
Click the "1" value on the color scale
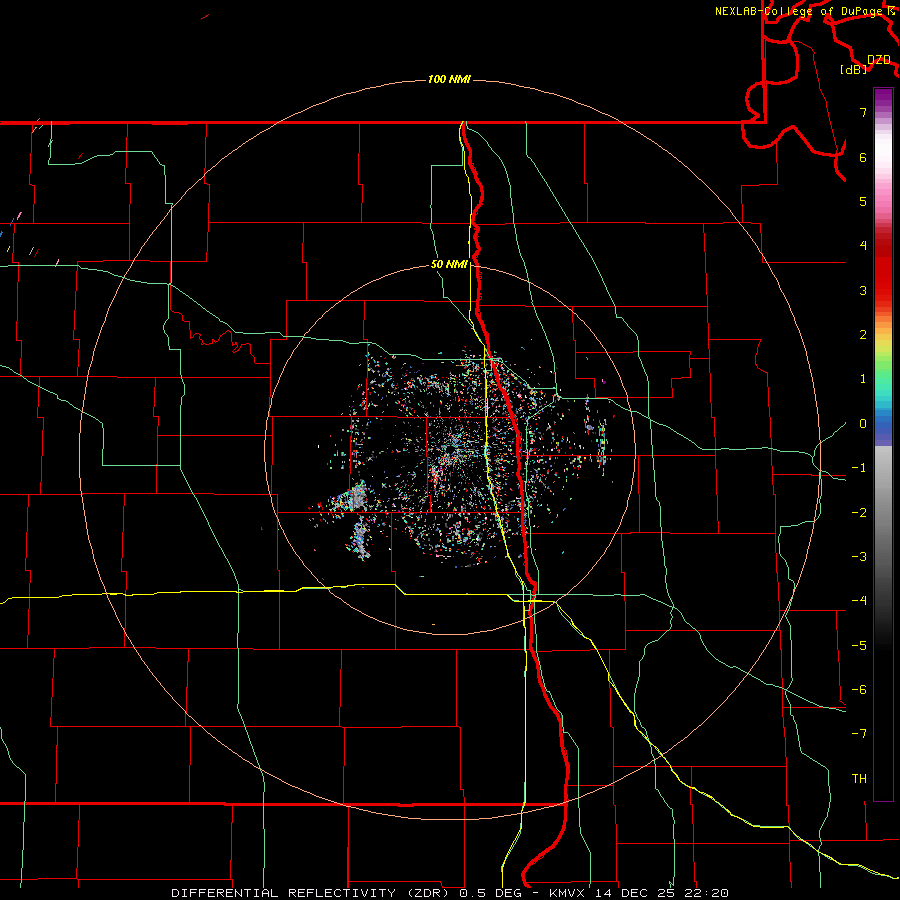point(863,379)
